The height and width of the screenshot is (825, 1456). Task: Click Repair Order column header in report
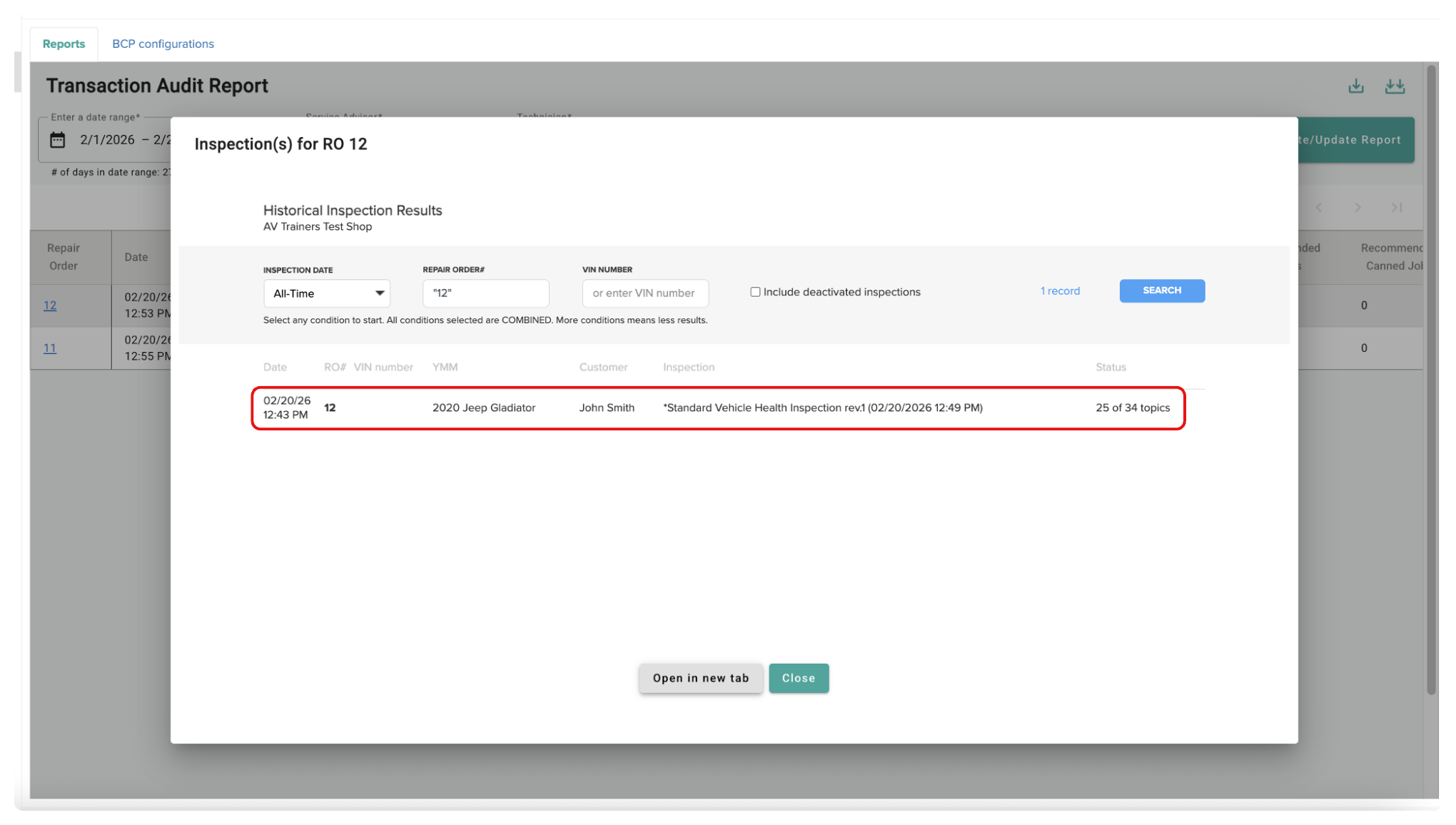[x=64, y=257]
